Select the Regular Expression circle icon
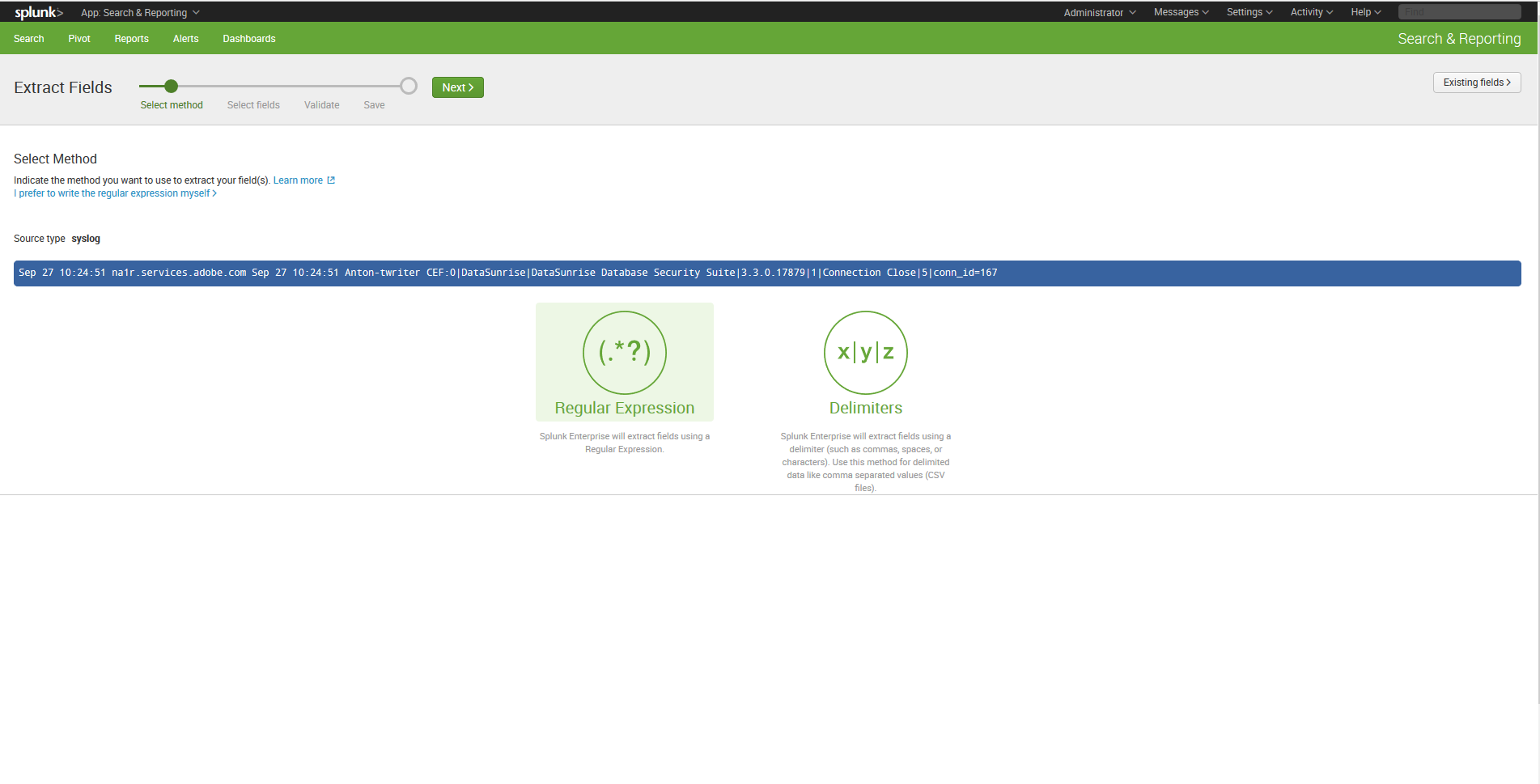 pos(625,353)
